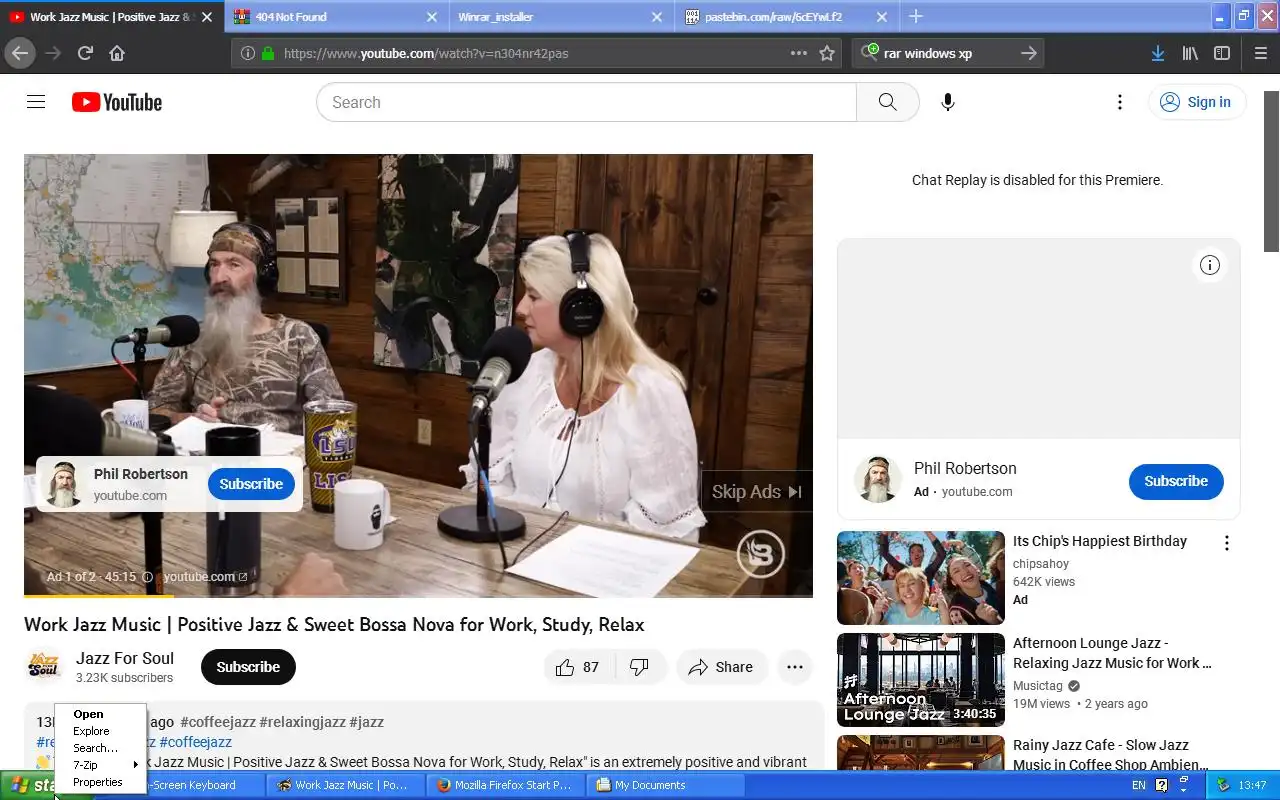The width and height of the screenshot is (1280, 800).
Task: Click the search magnifier button
Action: 887,102
